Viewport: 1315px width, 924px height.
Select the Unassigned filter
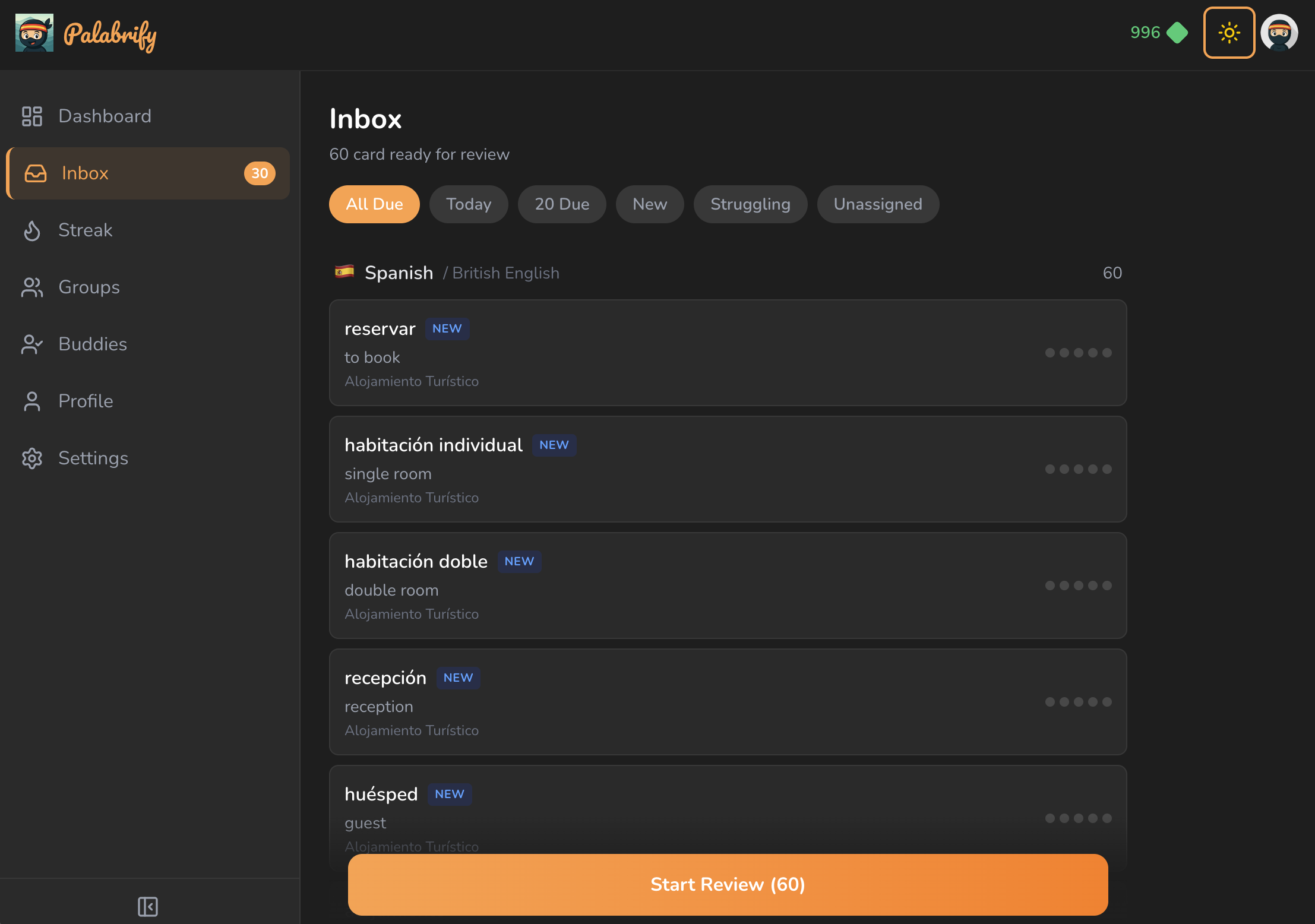tap(878, 204)
